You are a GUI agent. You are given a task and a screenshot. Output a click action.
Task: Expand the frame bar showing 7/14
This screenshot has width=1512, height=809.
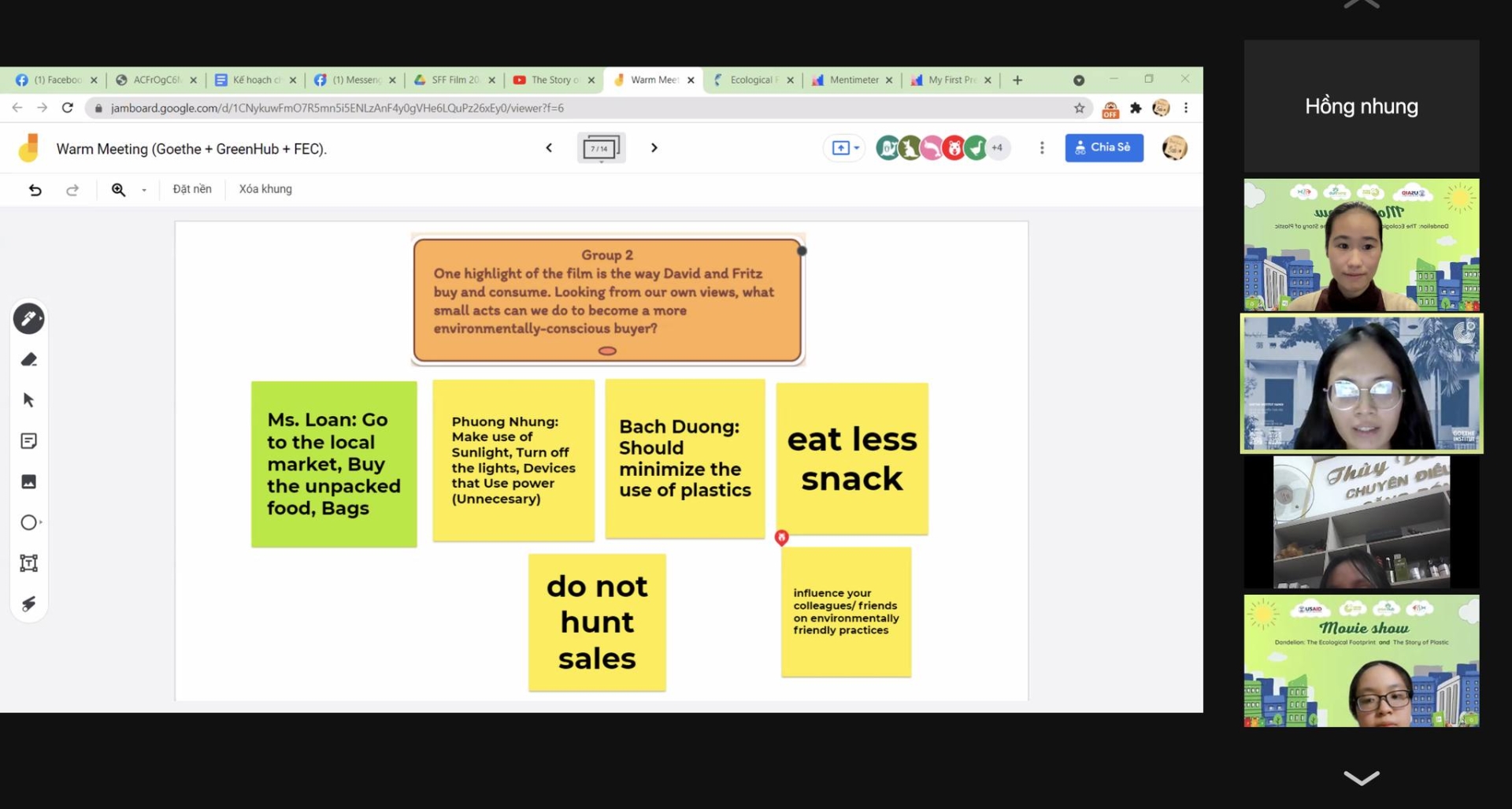coord(601,148)
